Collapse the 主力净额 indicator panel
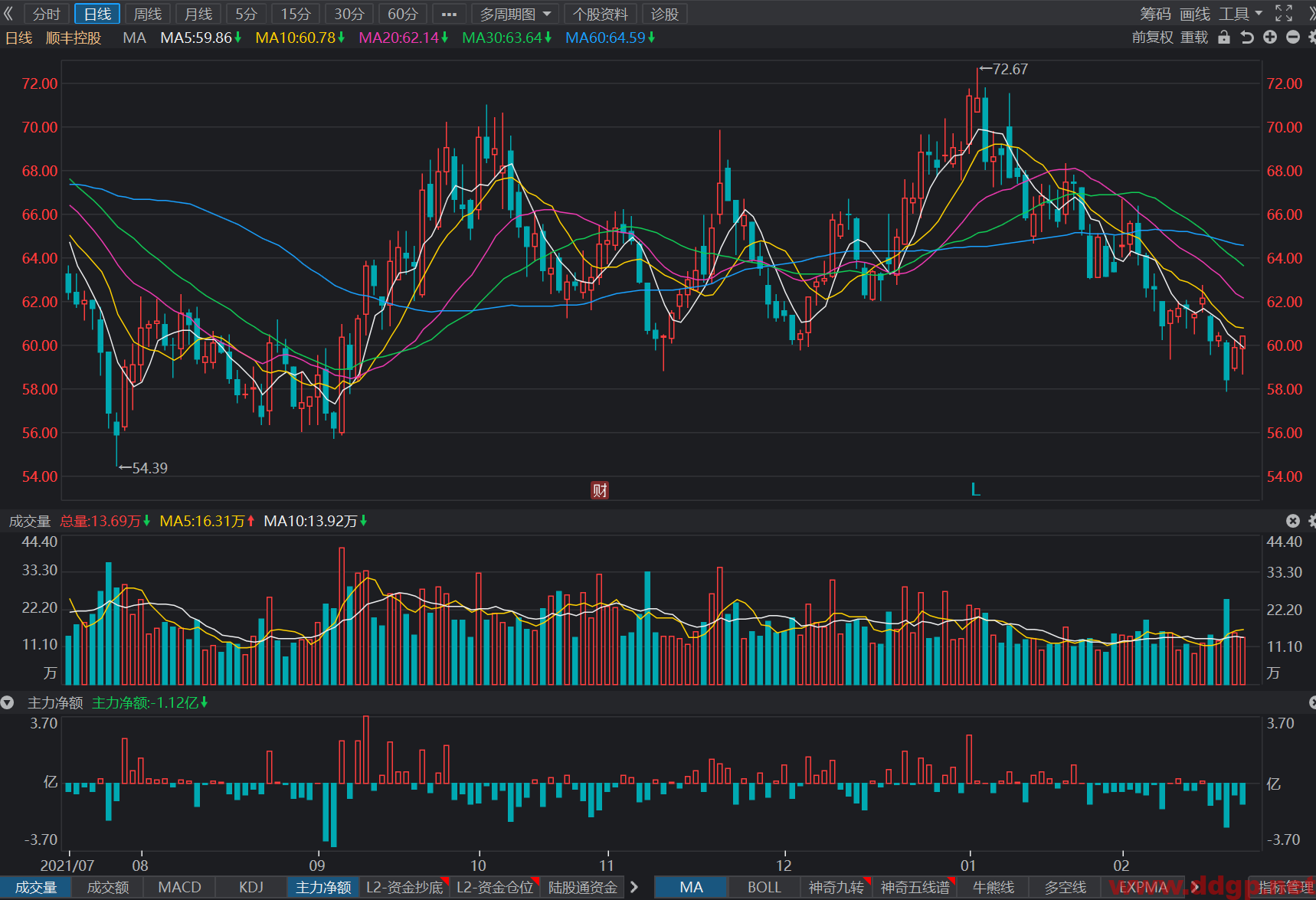1316x900 pixels. [x=8, y=702]
